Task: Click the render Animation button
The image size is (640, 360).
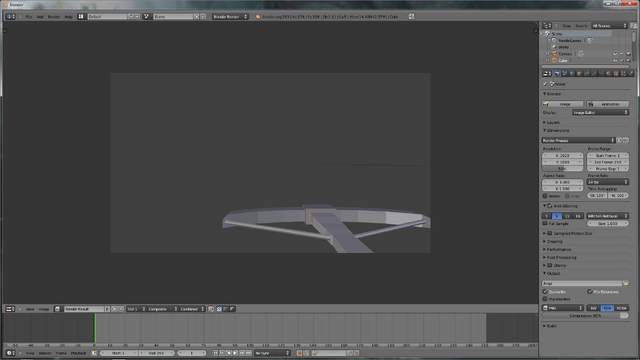Action: 608,104
